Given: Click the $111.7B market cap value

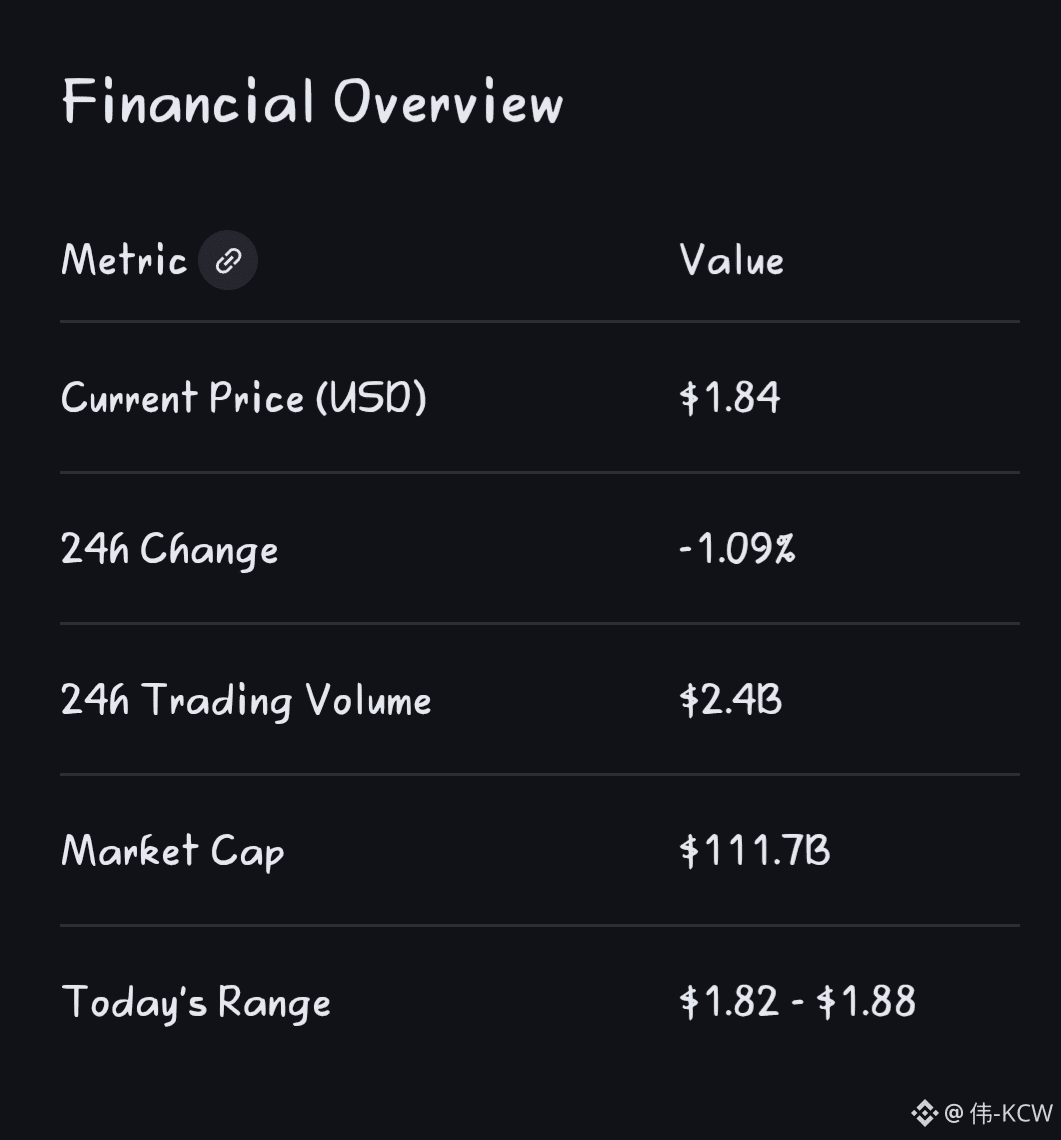Looking at the screenshot, I should 754,851.
